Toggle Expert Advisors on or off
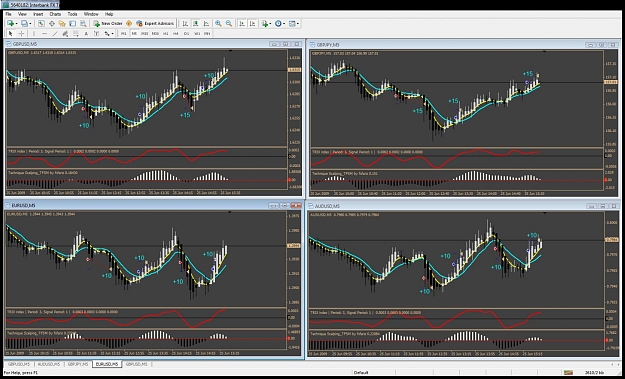This screenshot has width=625, height=379. [155, 24]
